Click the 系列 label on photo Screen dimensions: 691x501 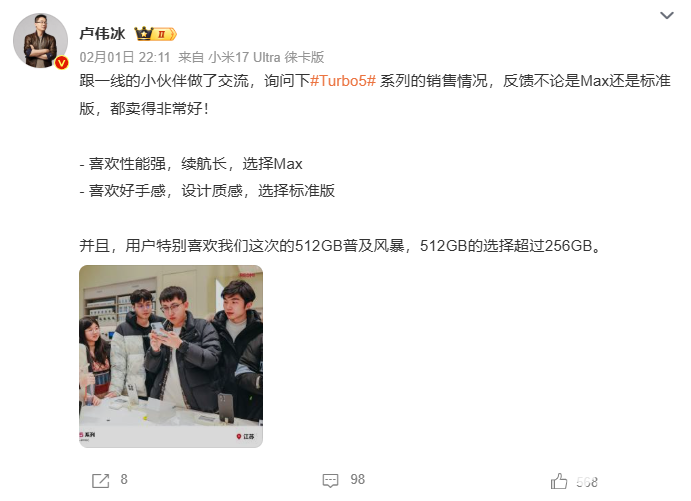point(87,434)
